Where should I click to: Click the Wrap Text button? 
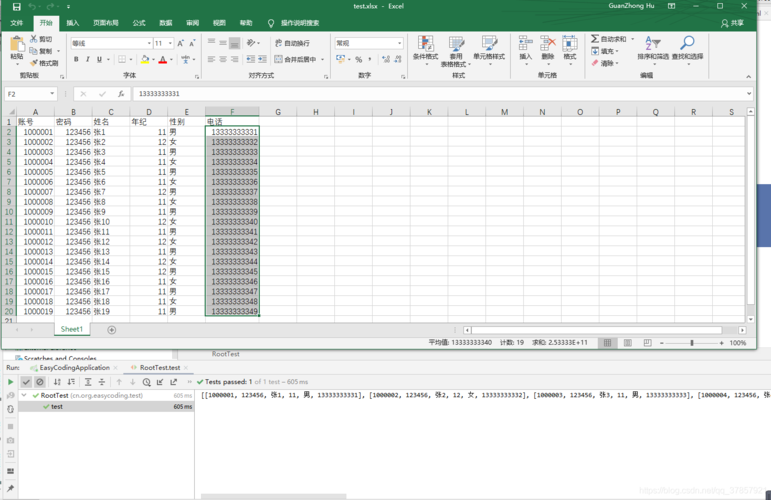[292, 43]
